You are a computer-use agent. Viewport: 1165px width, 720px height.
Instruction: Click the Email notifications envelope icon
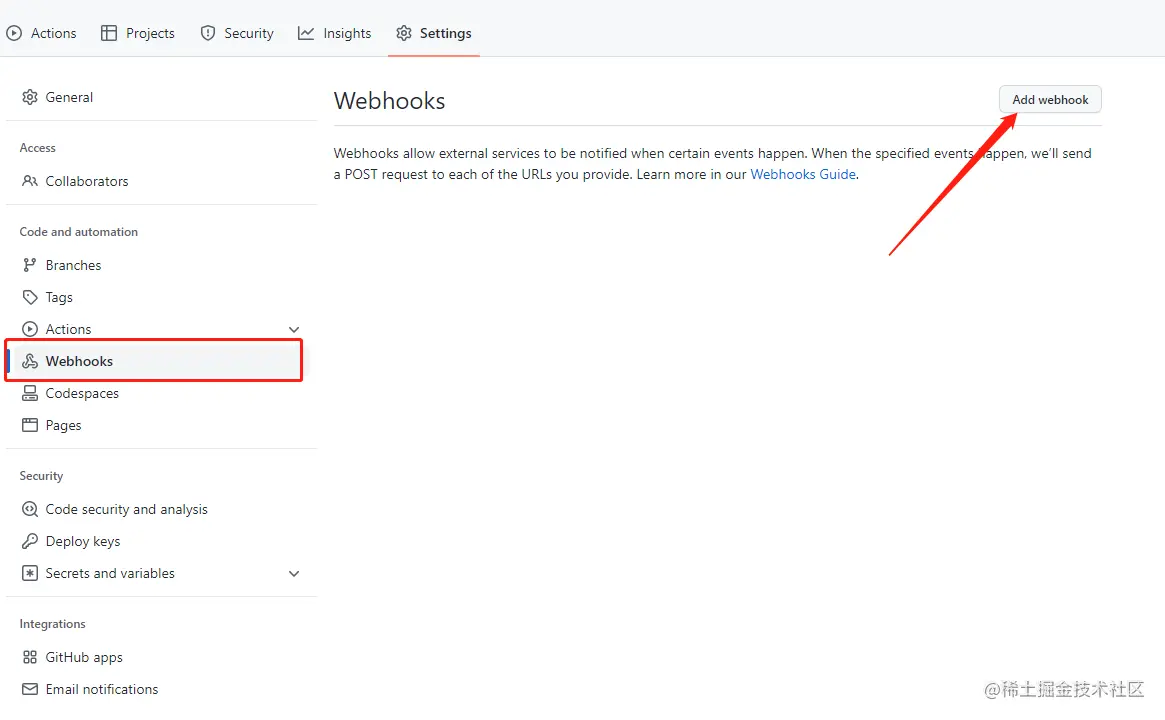30,689
